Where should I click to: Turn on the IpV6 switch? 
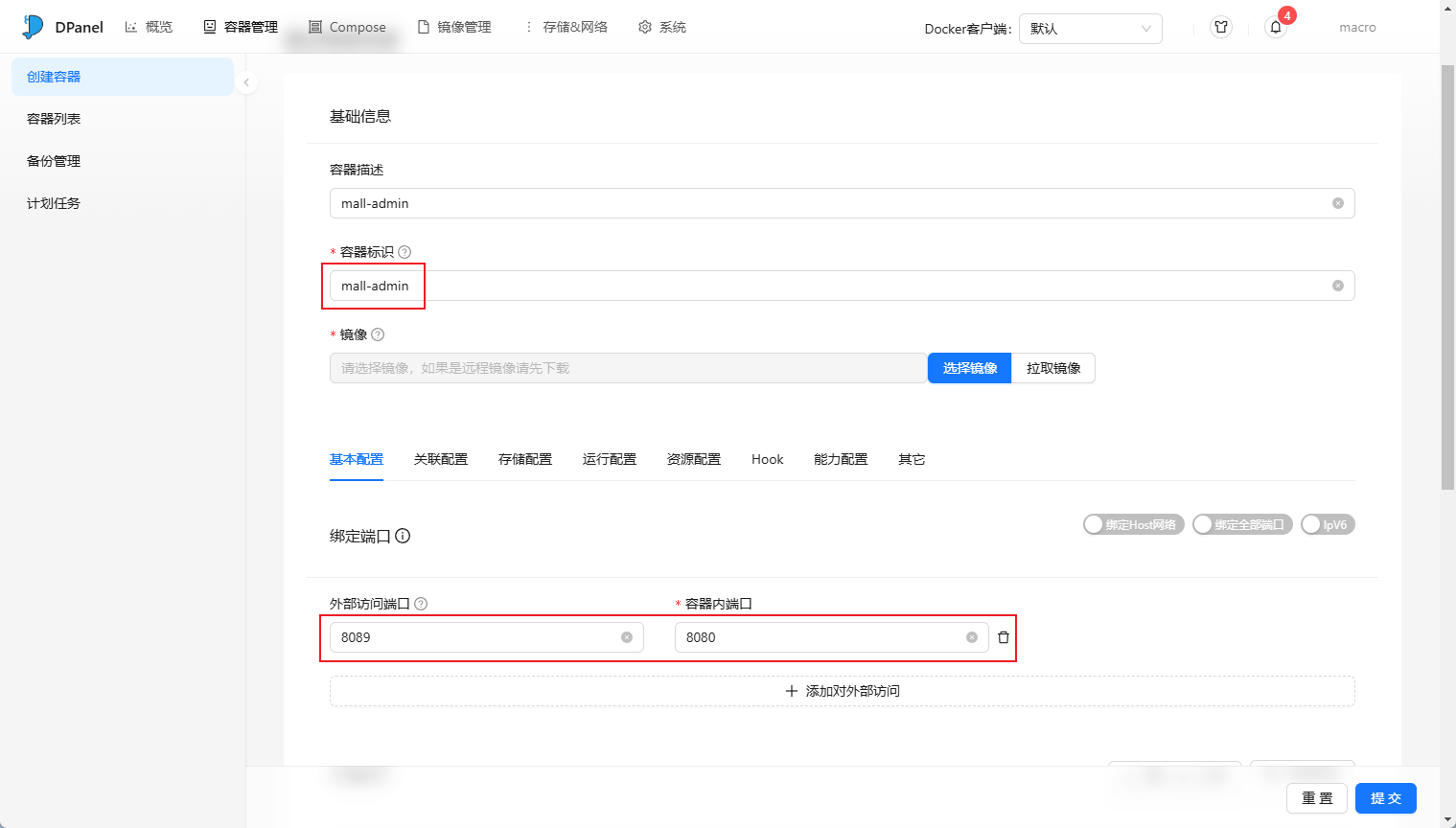(x=1327, y=524)
